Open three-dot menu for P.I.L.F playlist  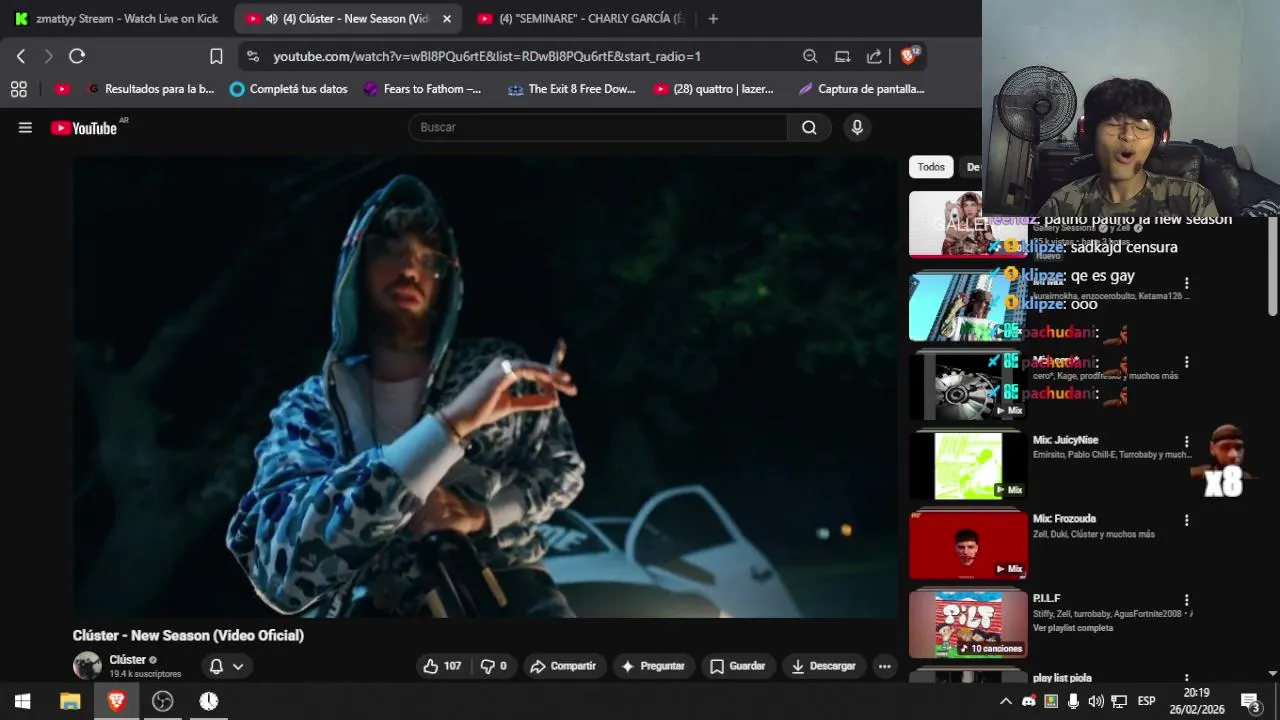(x=1187, y=599)
